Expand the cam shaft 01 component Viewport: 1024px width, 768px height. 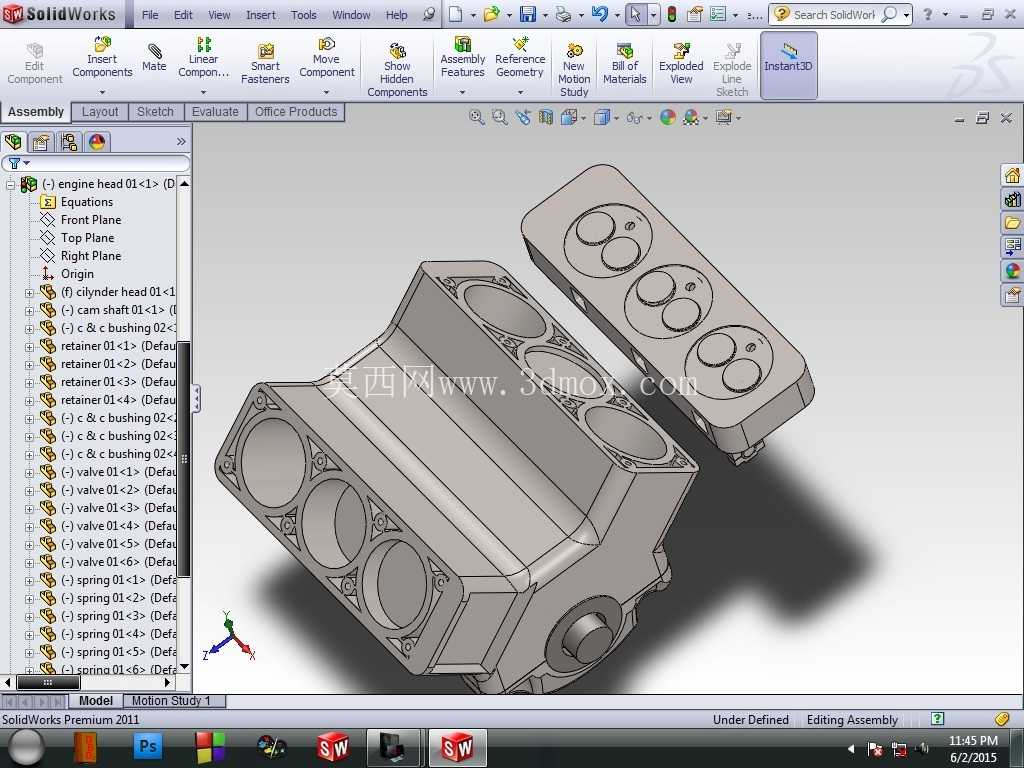(29, 312)
